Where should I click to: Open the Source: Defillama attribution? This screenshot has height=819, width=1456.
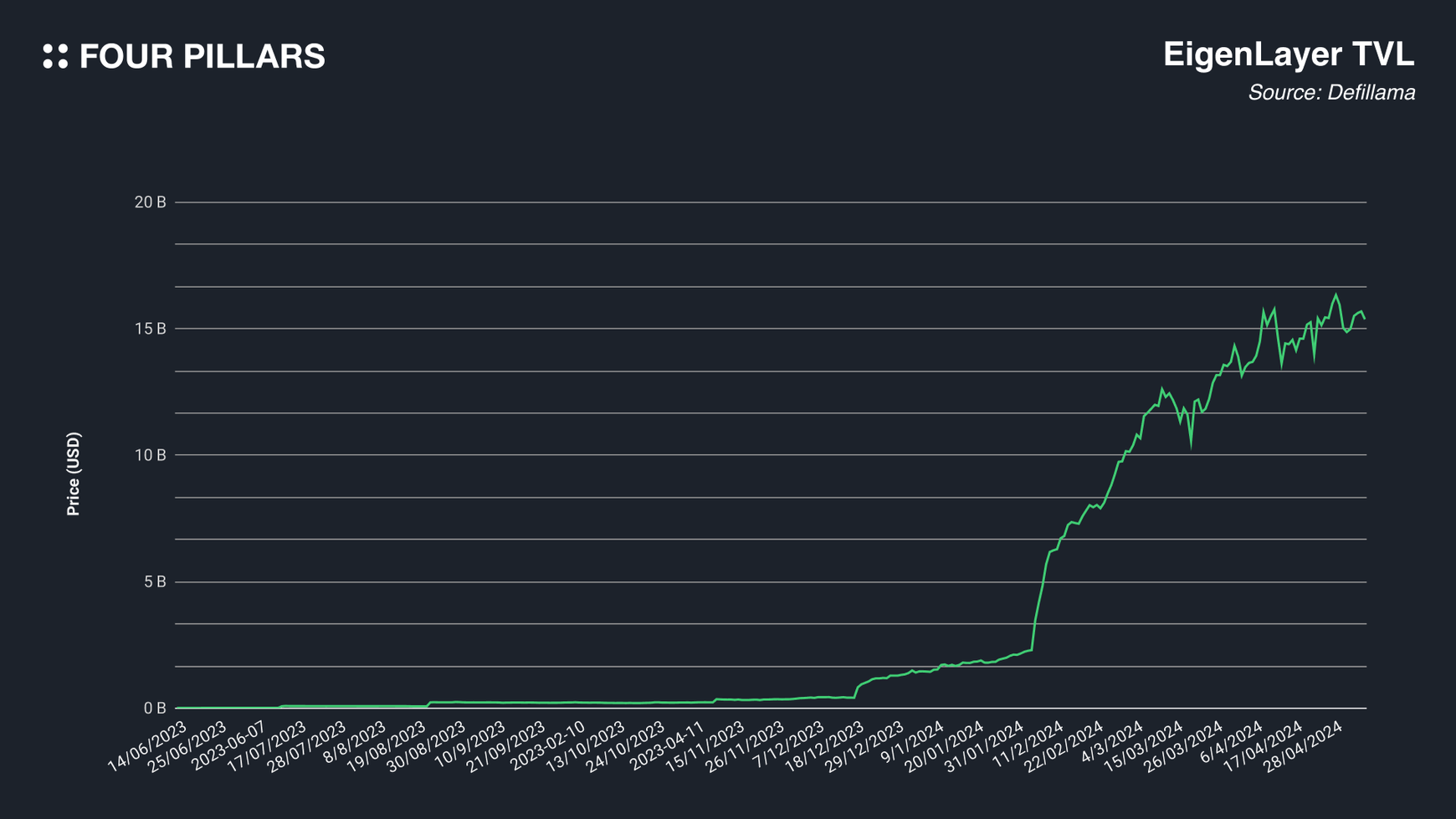pos(1330,93)
